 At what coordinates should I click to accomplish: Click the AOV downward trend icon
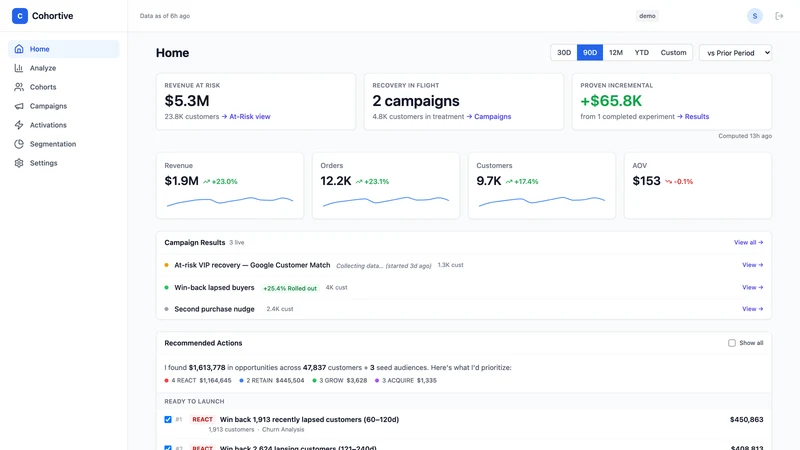pyautogui.click(x=668, y=182)
